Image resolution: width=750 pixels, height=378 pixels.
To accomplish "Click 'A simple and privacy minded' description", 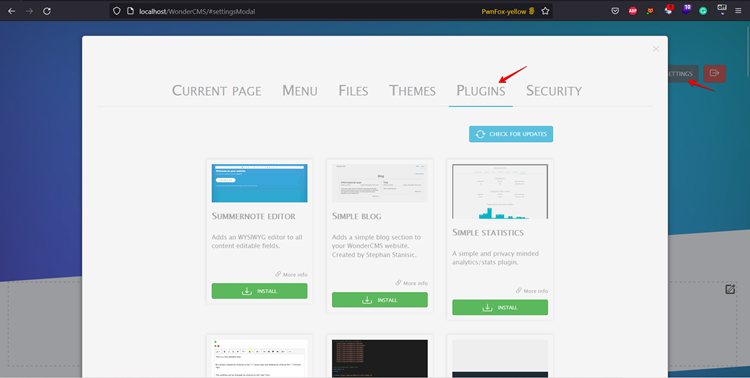I will coord(495,258).
